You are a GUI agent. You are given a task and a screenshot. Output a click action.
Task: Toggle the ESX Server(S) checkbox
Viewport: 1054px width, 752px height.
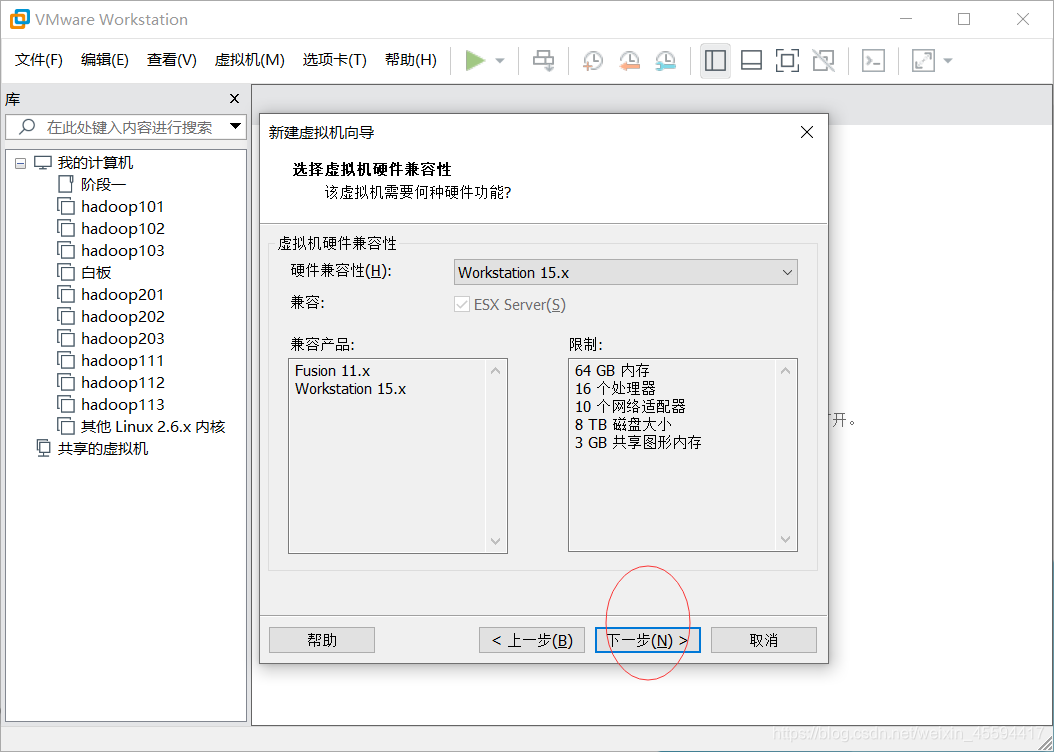tap(462, 304)
